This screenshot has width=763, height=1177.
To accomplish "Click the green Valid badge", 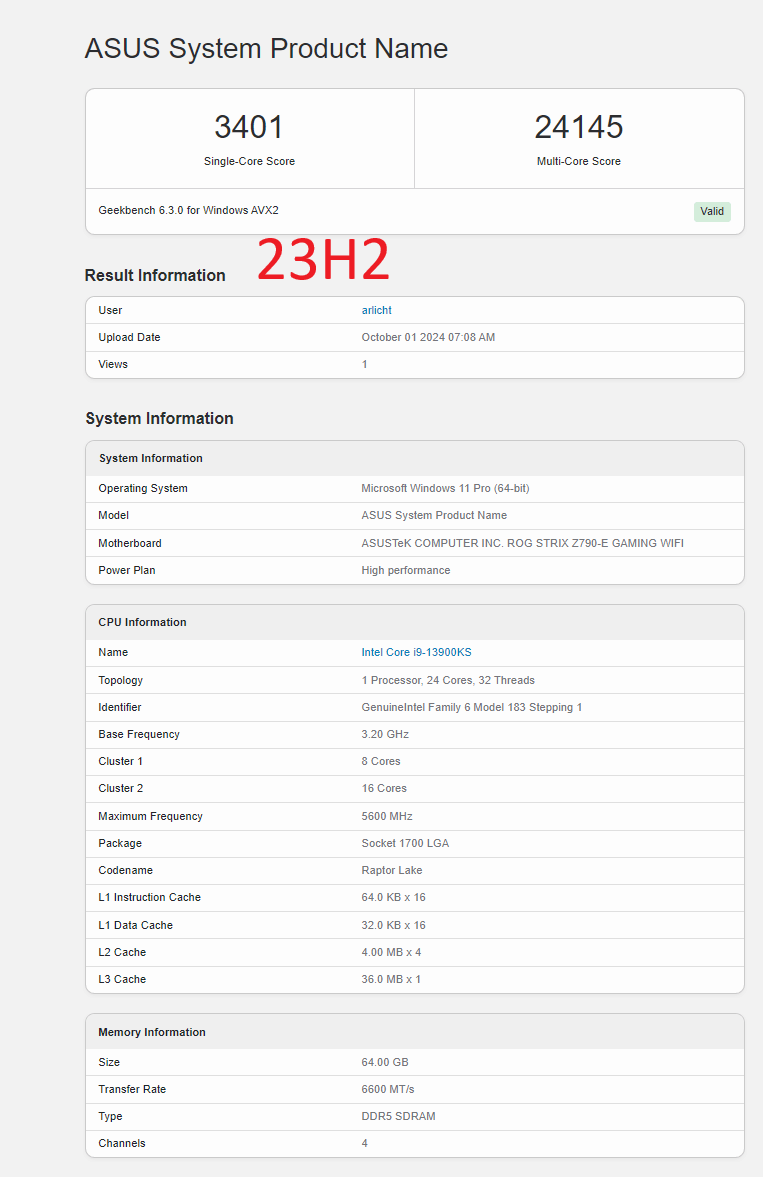I will point(712,211).
